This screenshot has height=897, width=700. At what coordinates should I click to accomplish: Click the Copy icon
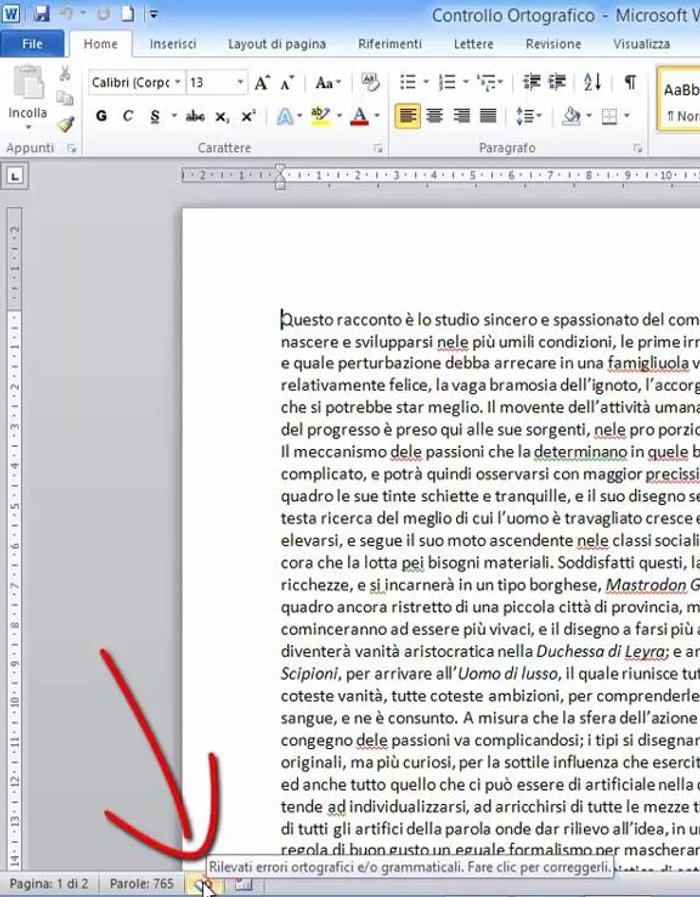pyautogui.click(x=65, y=98)
